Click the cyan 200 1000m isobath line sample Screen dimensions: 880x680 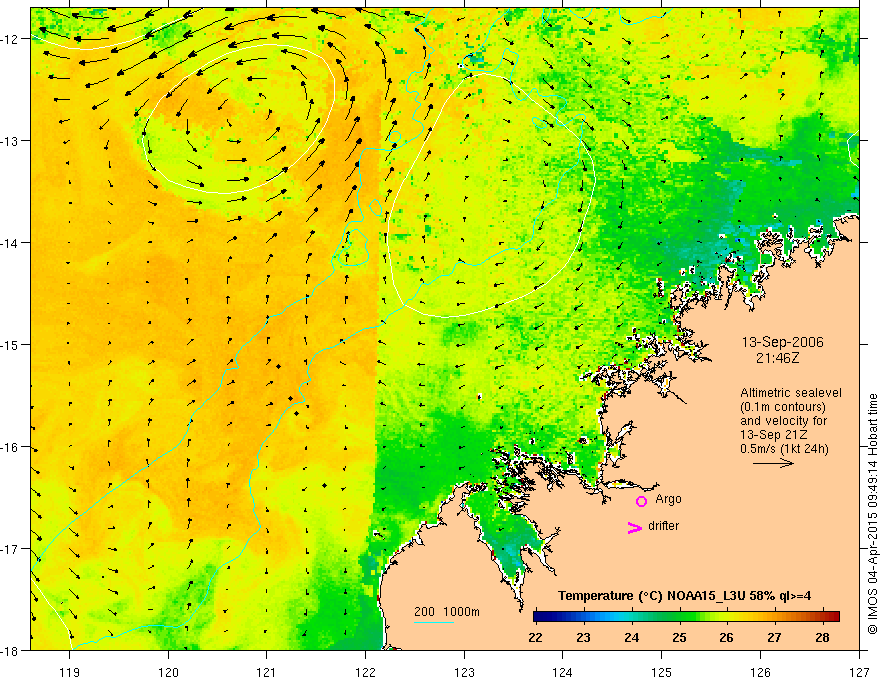coord(434,622)
